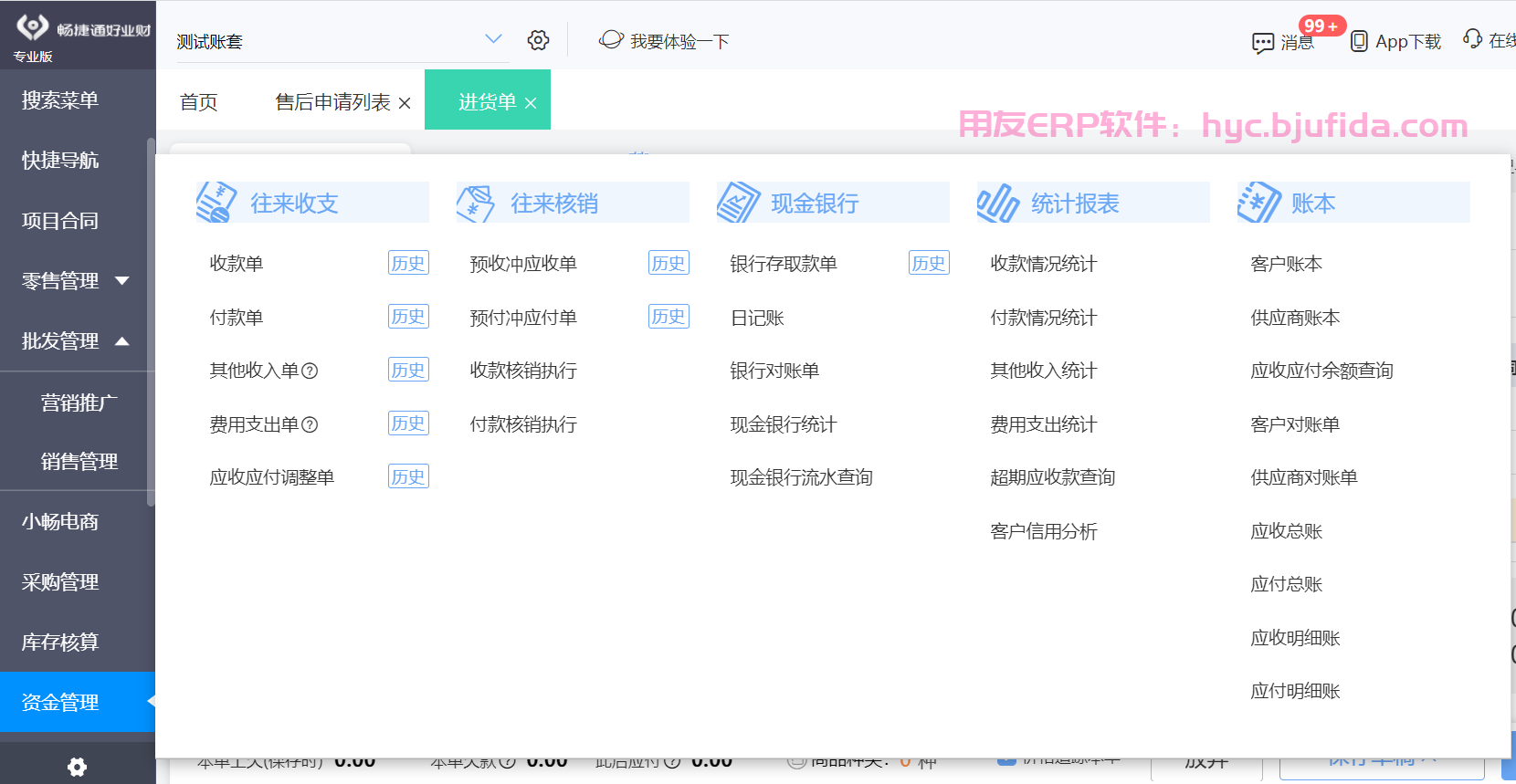Open the 现金银行流水查询 link
1516x784 pixels.
802,477
